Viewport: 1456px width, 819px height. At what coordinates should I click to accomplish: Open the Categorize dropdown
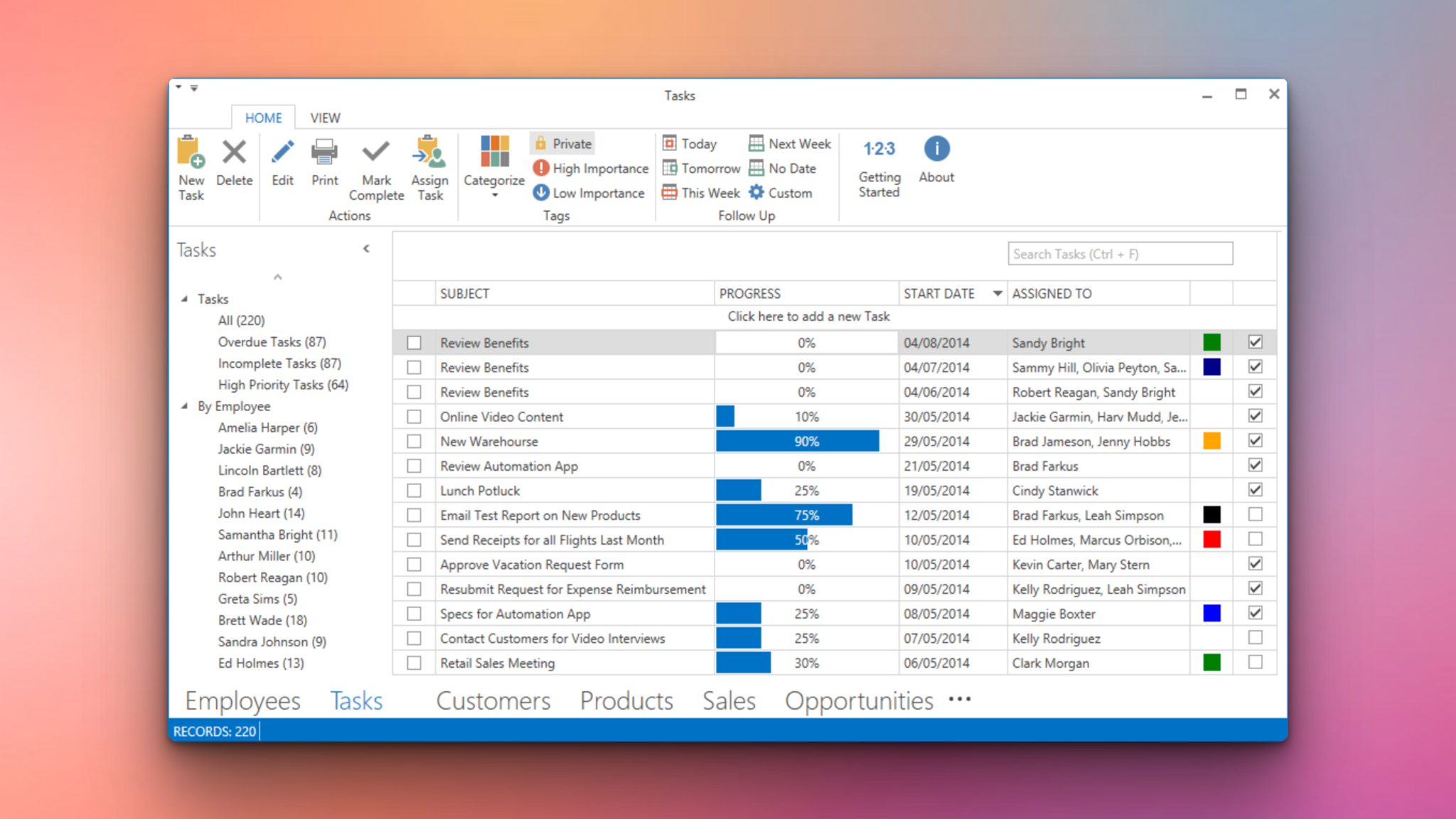click(x=493, y=193)
